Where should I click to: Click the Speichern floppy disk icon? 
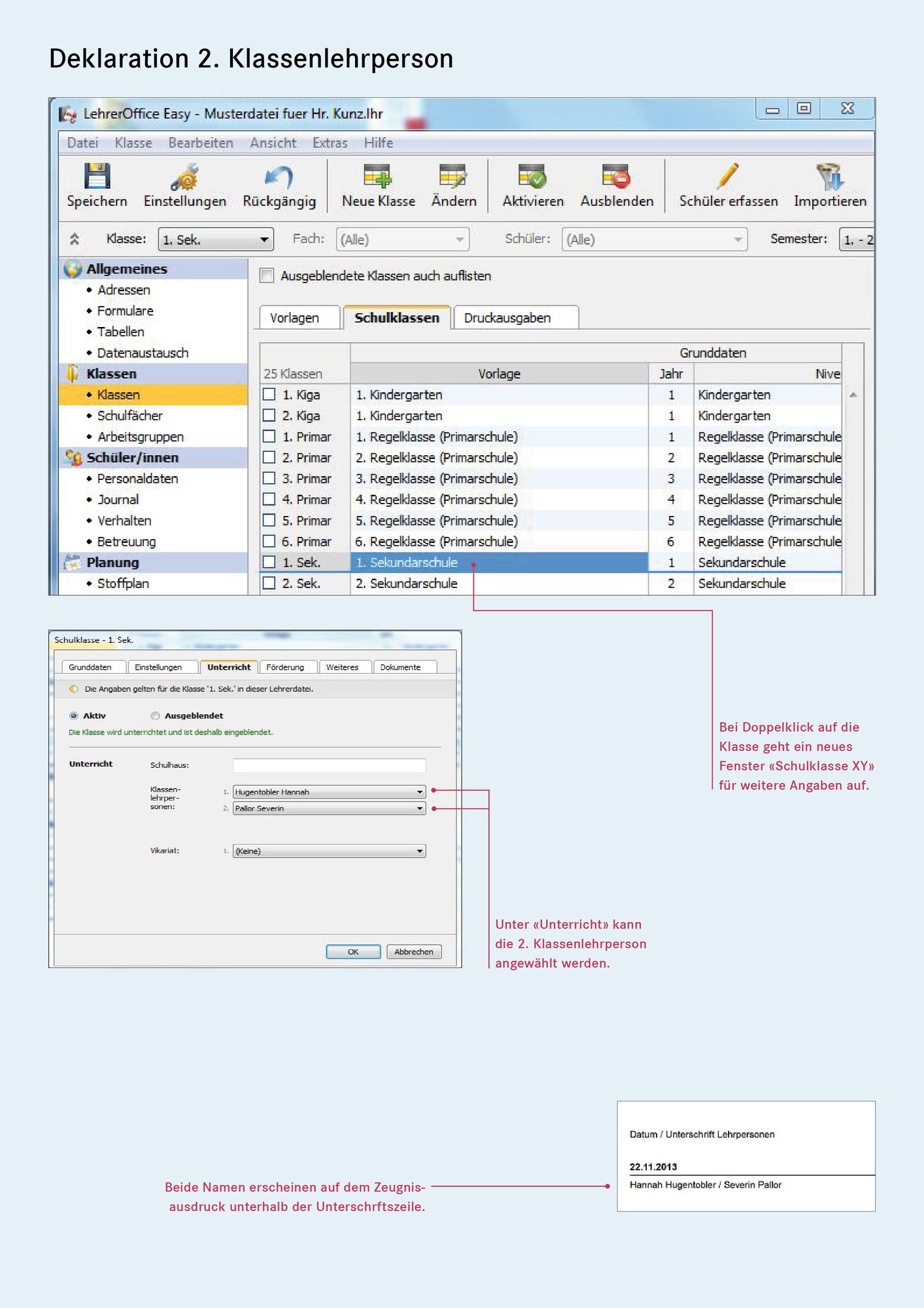pos(97,177)
